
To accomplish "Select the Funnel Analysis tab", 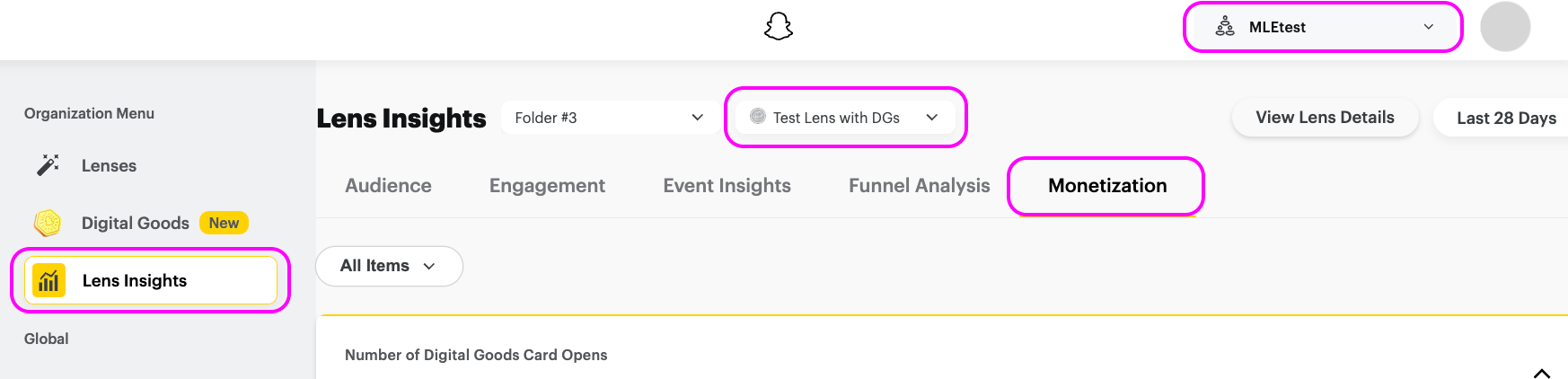I will click(x=919, y=186).
